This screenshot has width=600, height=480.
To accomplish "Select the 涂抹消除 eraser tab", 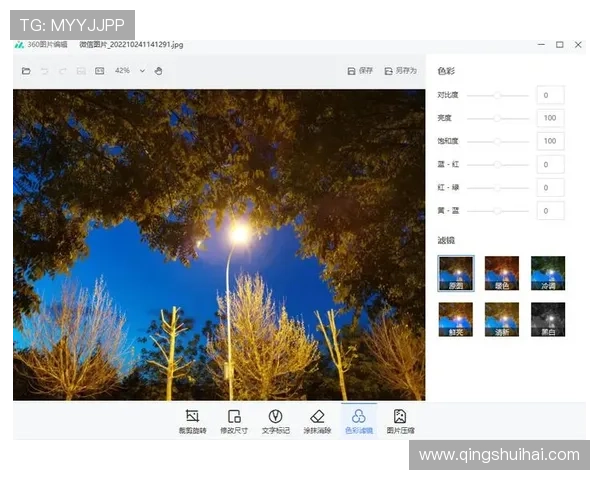I will [x=317, y=421].
